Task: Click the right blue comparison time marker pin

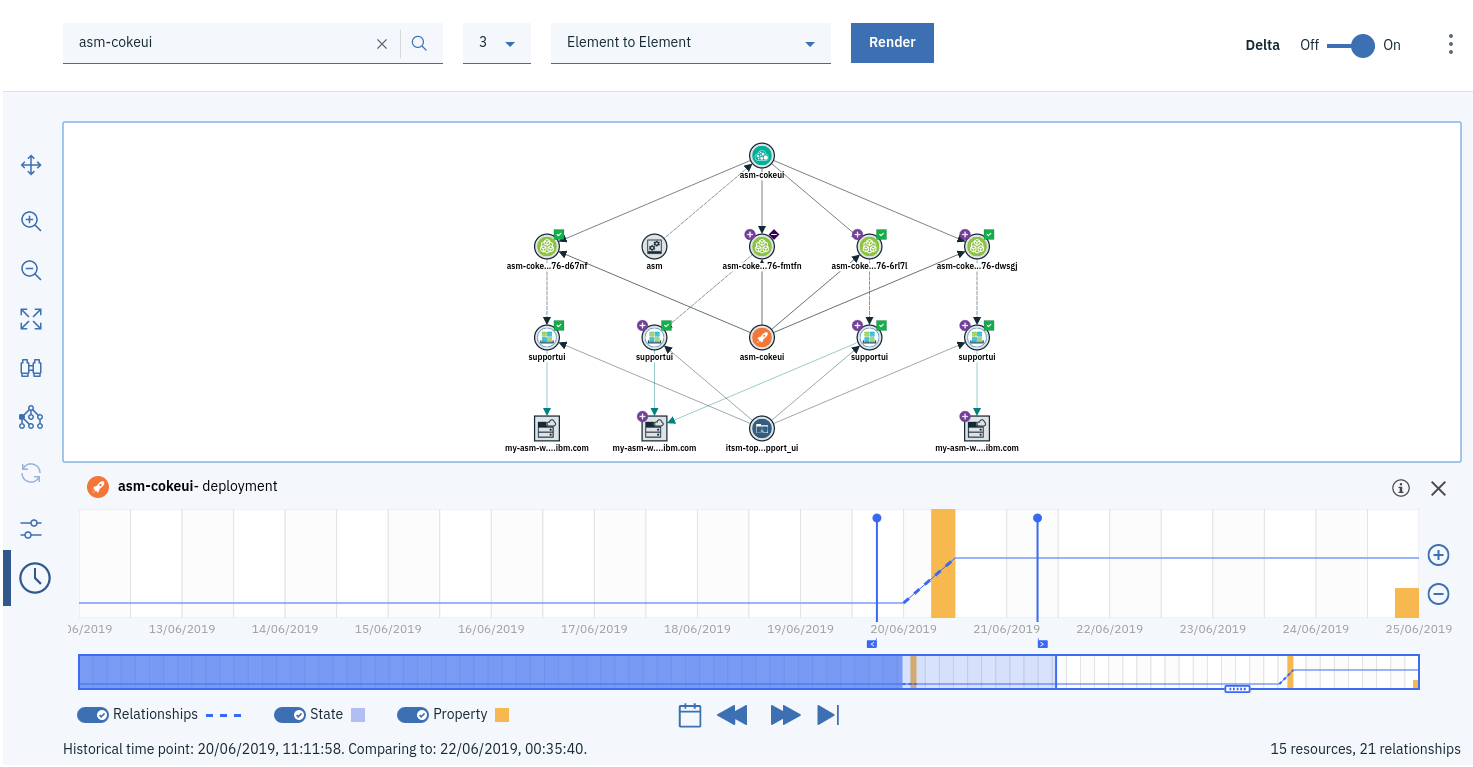Action: click(x=1038, y=518)
